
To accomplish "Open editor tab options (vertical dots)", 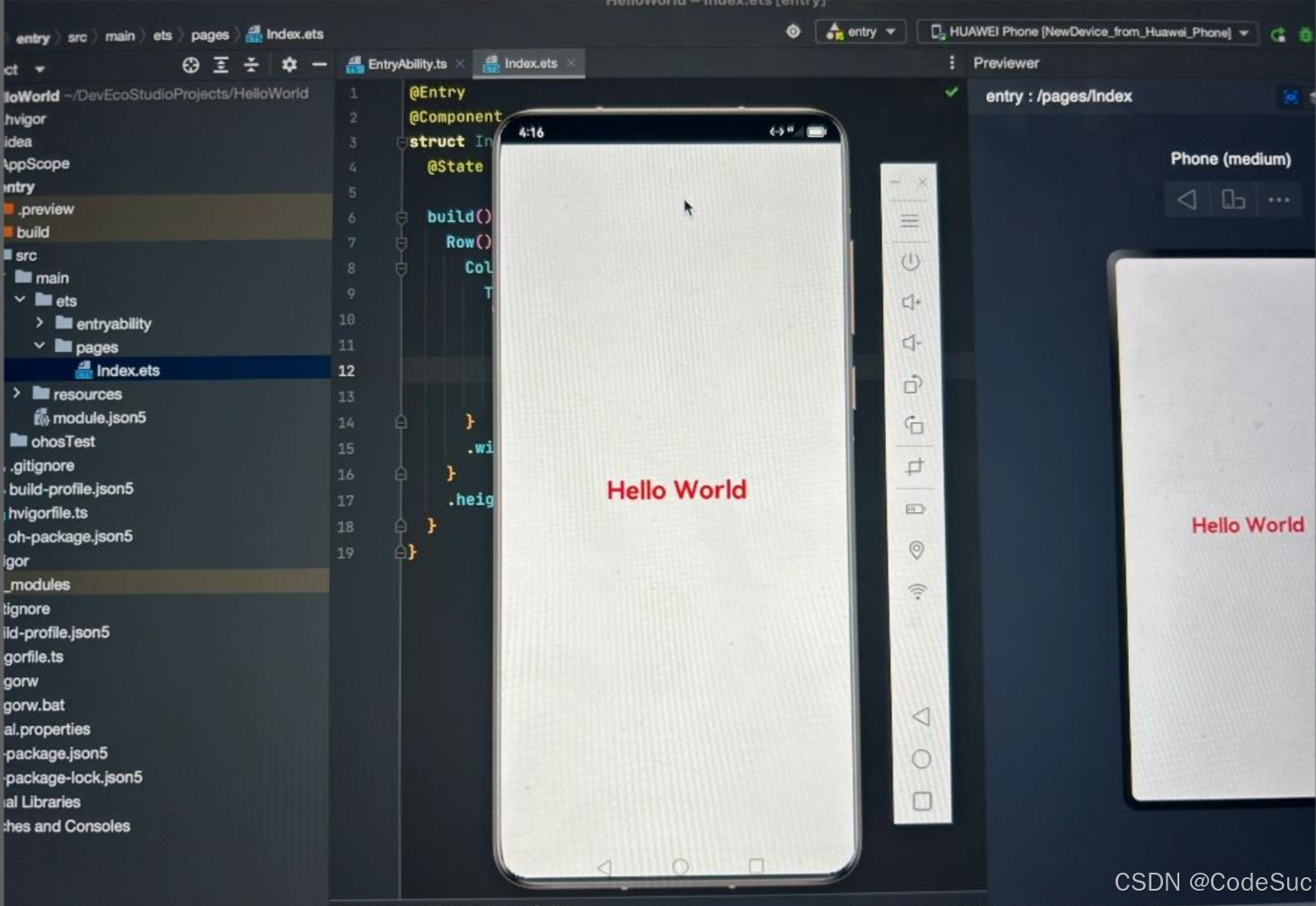I will [952, 63].
